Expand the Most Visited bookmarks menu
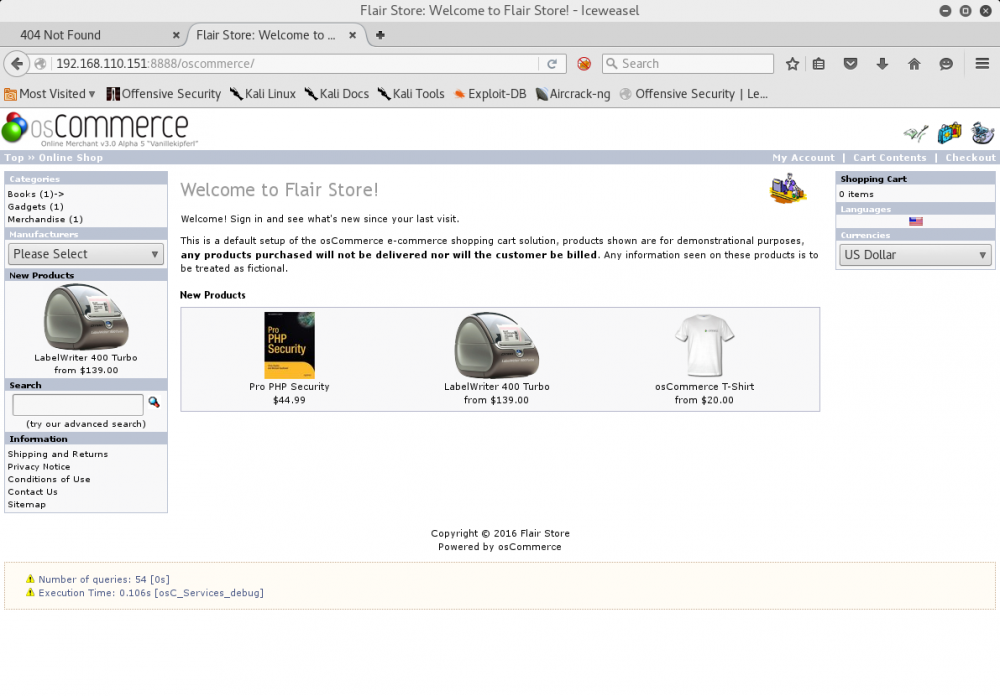1000x696 pixels. pos(50,94)
